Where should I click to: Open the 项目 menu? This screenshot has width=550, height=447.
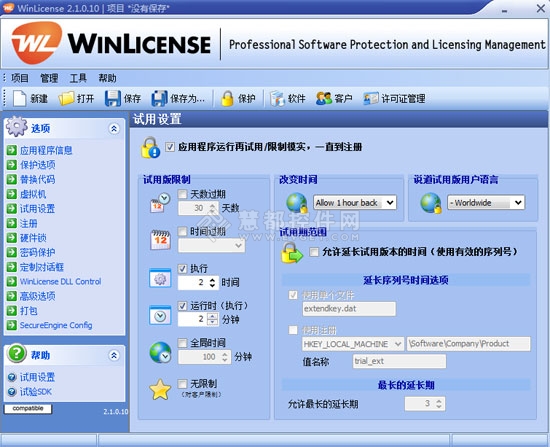tap(20, 78)
